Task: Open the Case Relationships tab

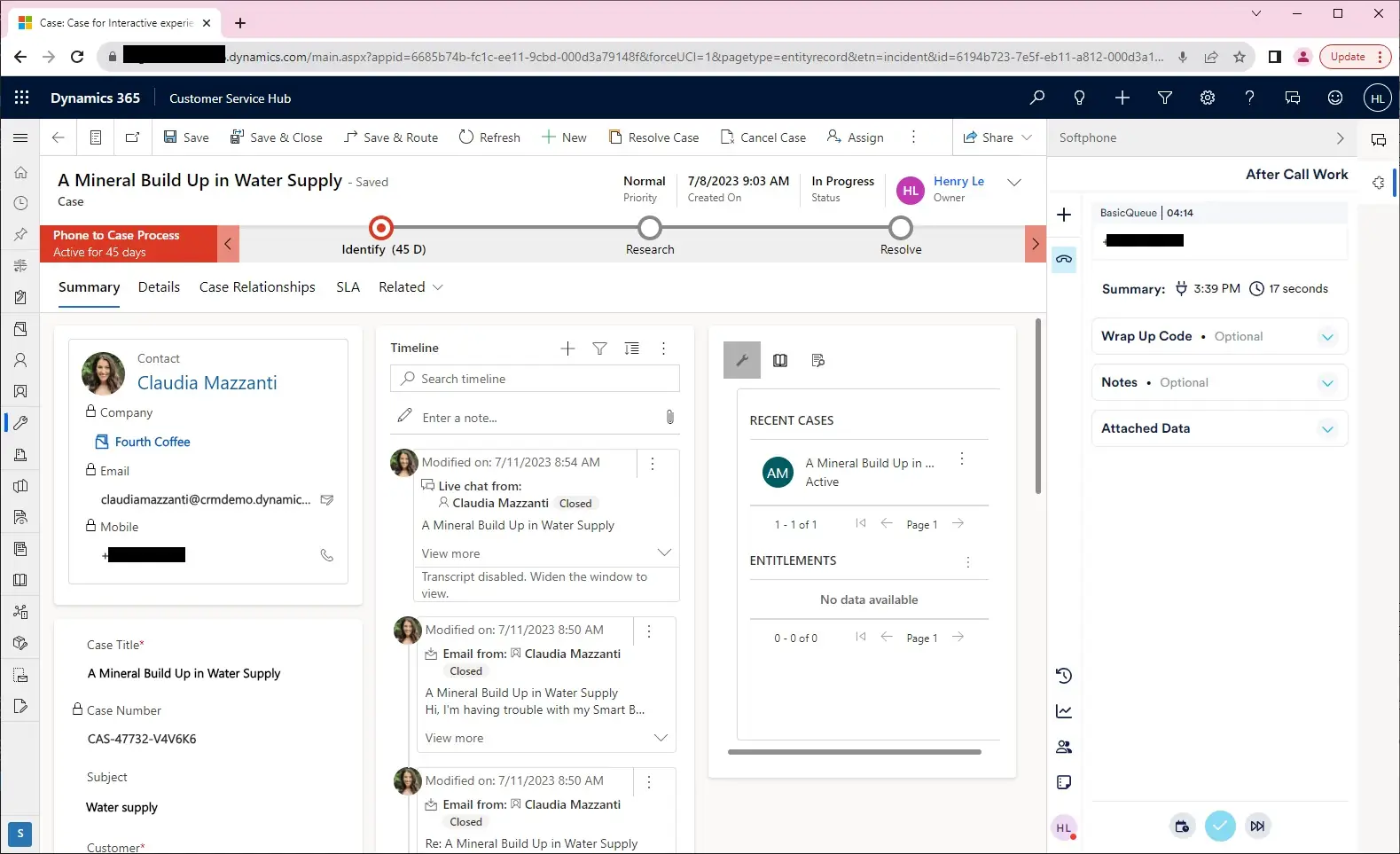Action: point(257,287)
